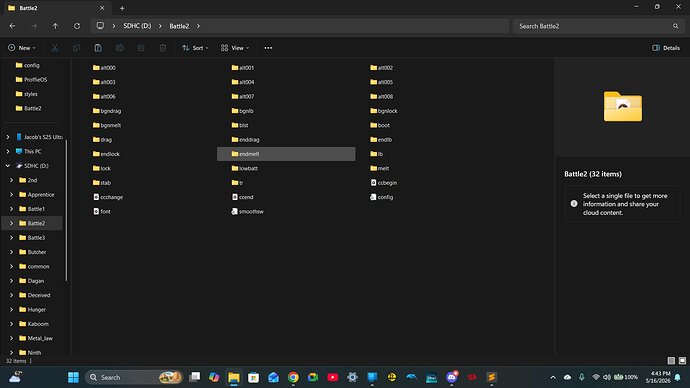Screen dimensions: 690x388
Task: Select the ccbegin file
Action: (x=384, y=183)
